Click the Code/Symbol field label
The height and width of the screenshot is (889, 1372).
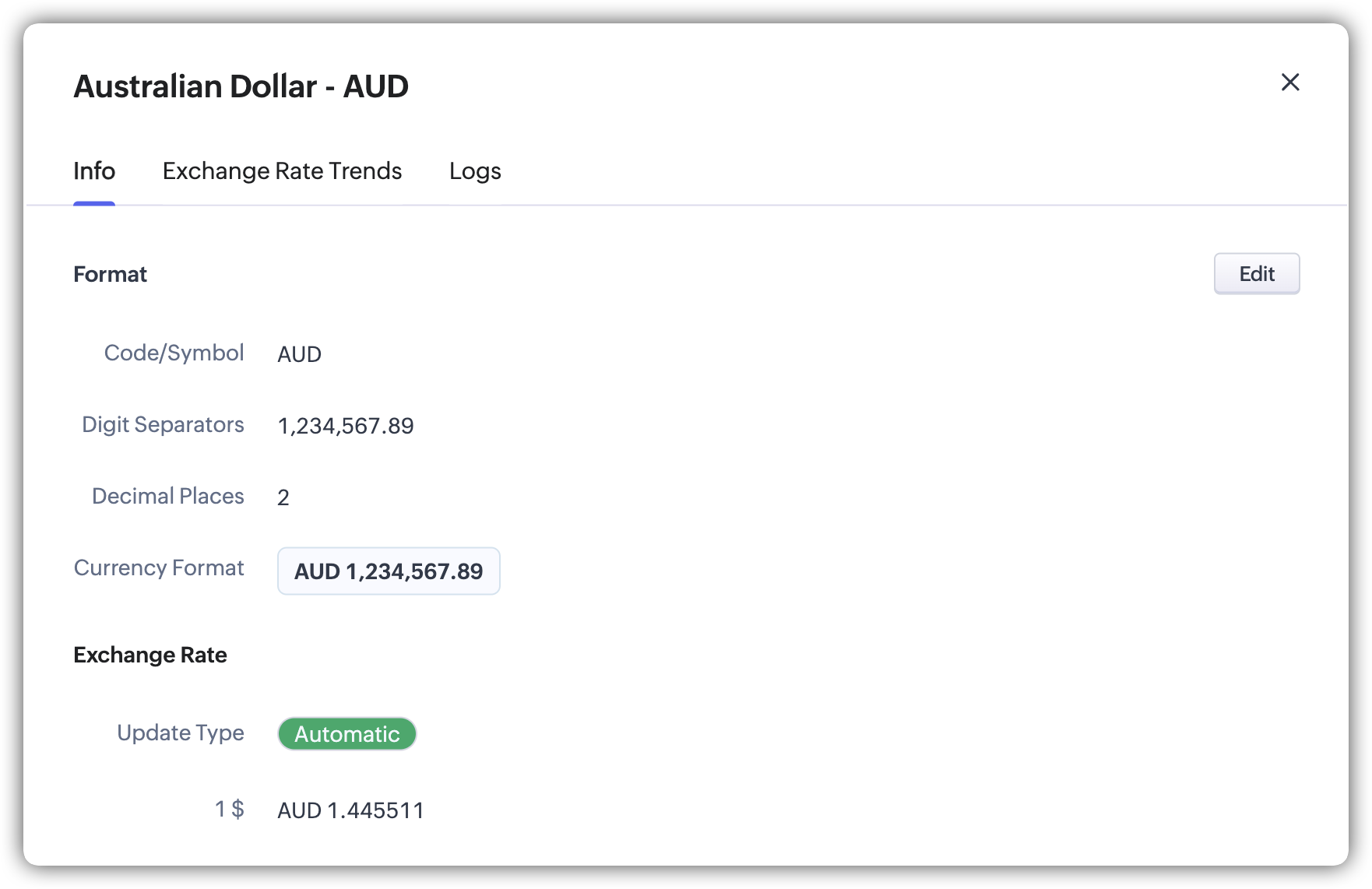(174, 353)
